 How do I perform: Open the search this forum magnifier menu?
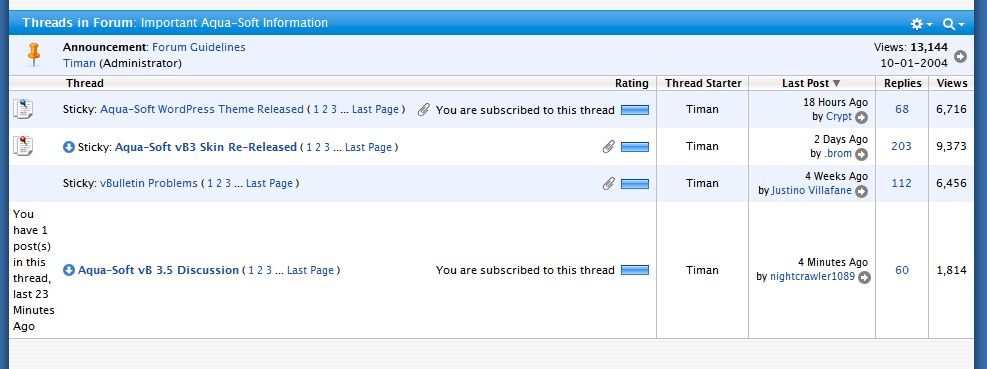953,24
